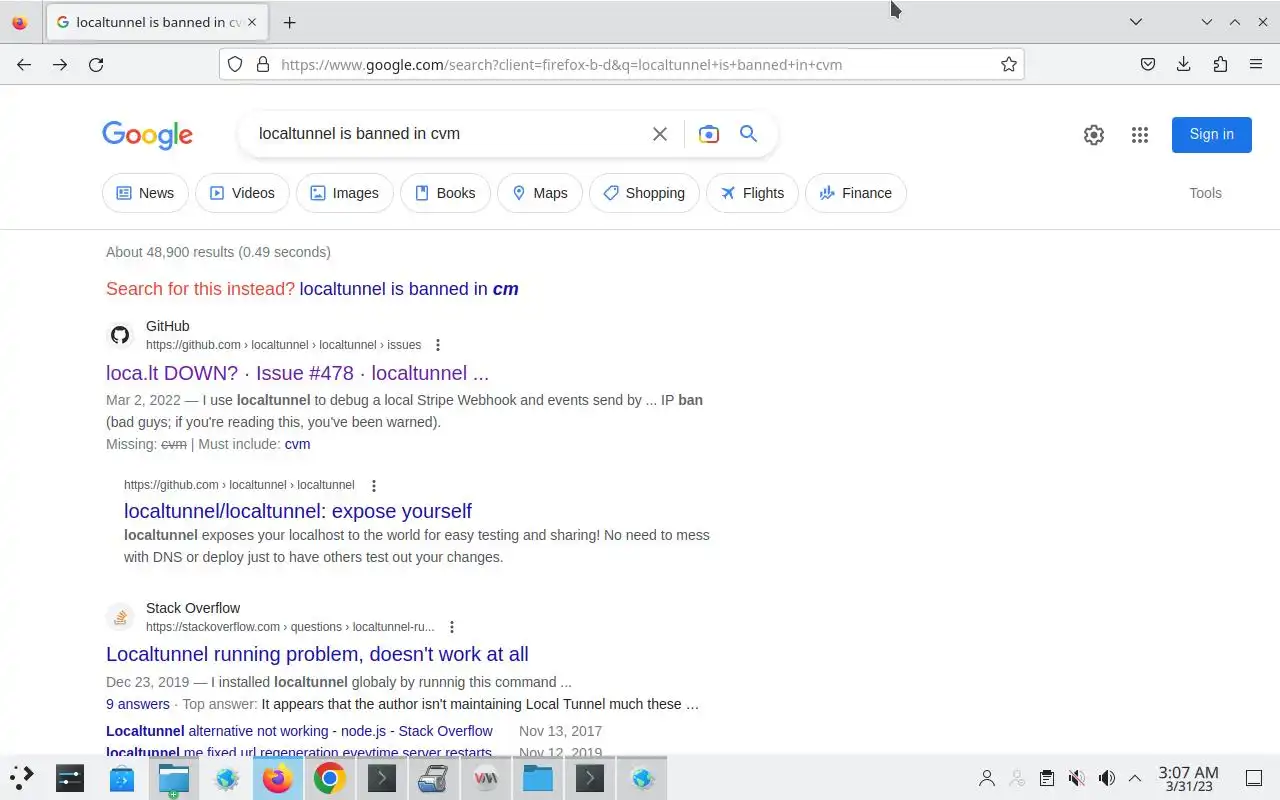The height and width of the screenshot is (800, 1280).
Task: Go to the Google logo homepage
Action: 147,135
